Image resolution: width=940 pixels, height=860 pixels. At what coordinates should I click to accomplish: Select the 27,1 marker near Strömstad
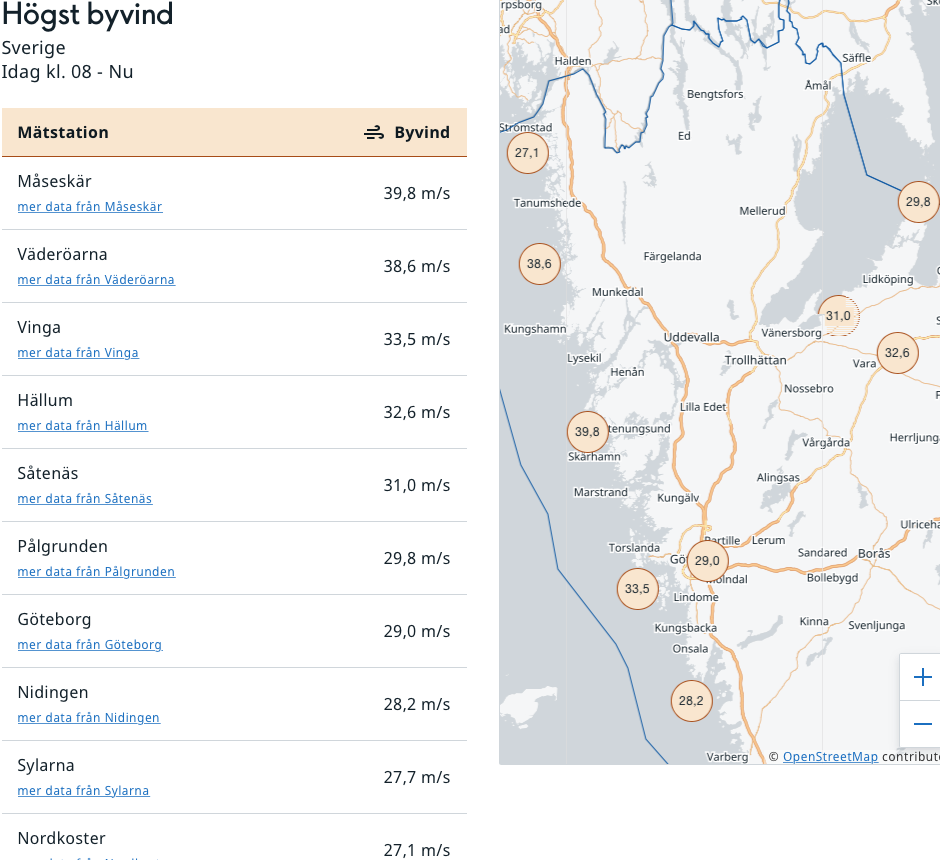[527, 153]
